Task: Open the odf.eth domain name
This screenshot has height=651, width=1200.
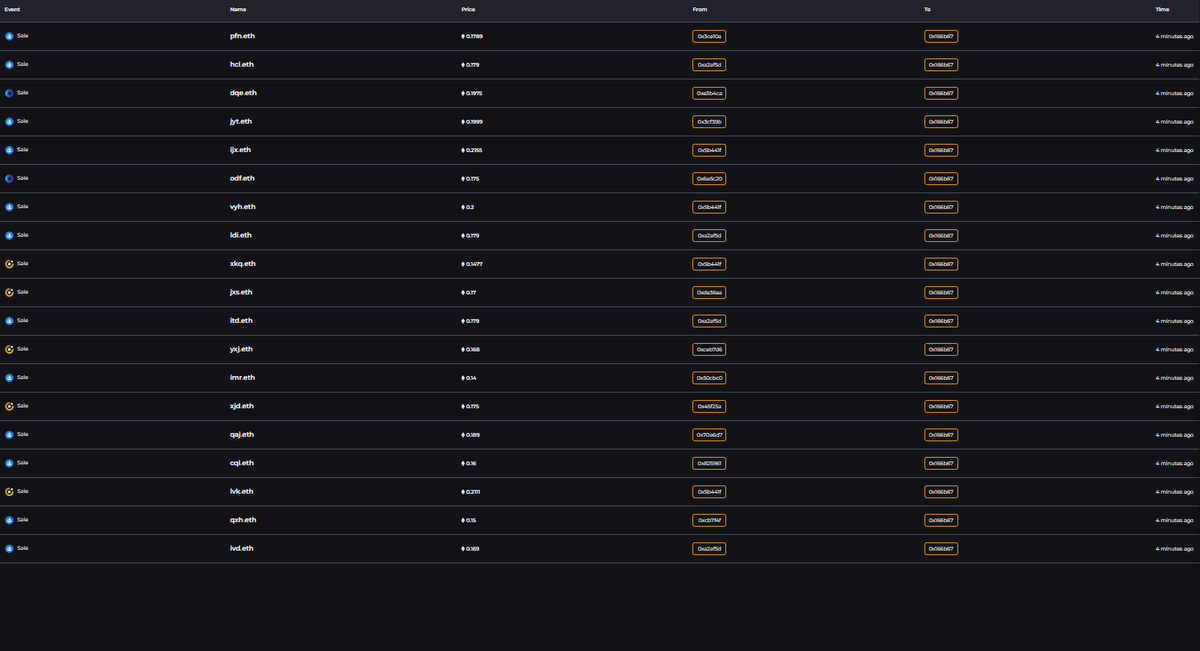Action: 242,178
